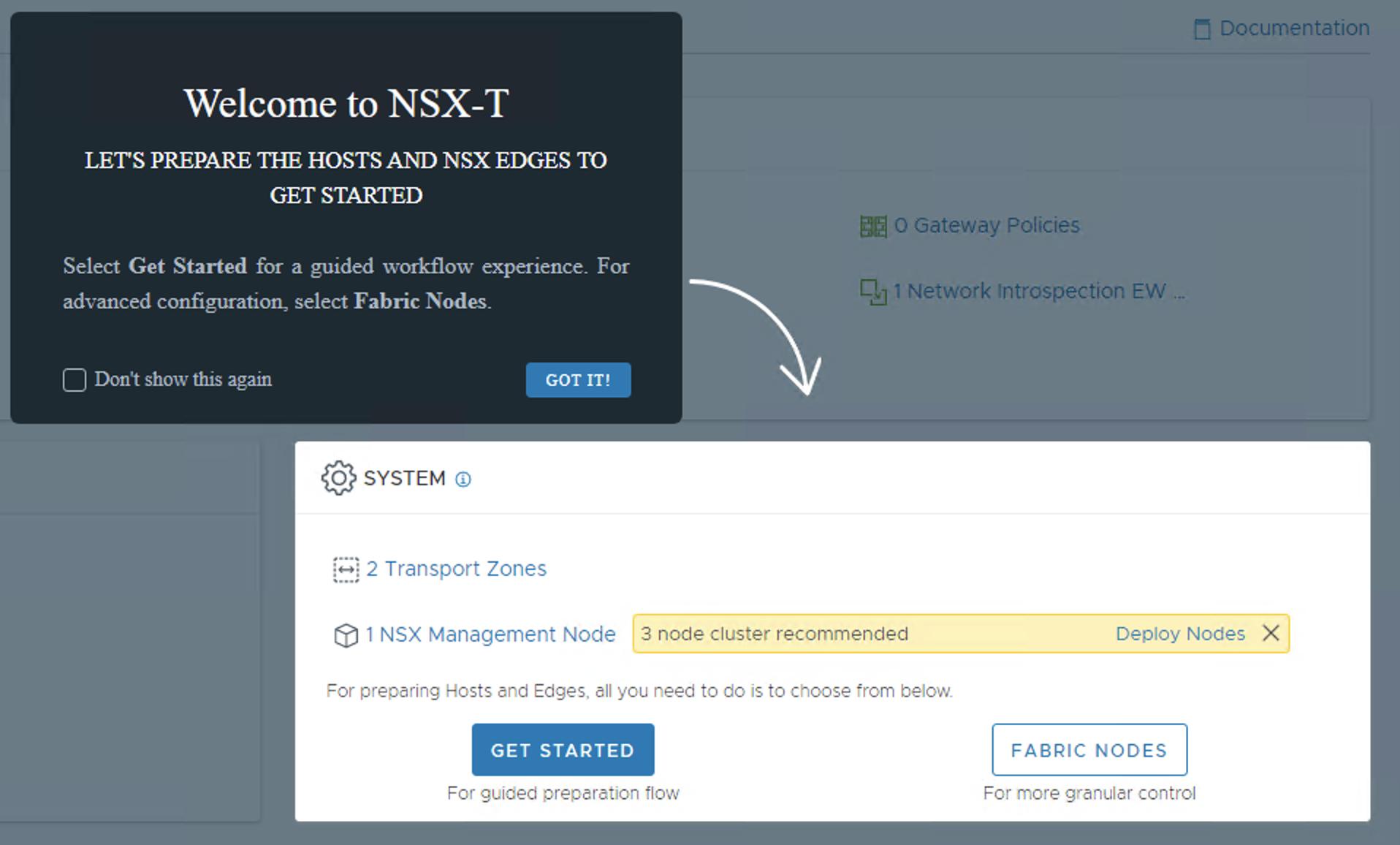Open 0 Gateway Policies link
Screen dimensions: 1400x845
point(986,225)
